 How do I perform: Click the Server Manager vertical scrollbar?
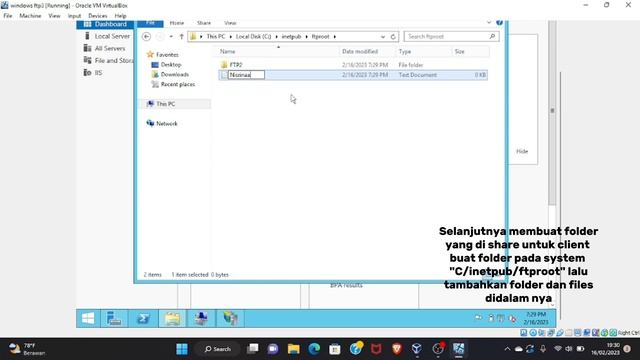click(x=552, y=114)
